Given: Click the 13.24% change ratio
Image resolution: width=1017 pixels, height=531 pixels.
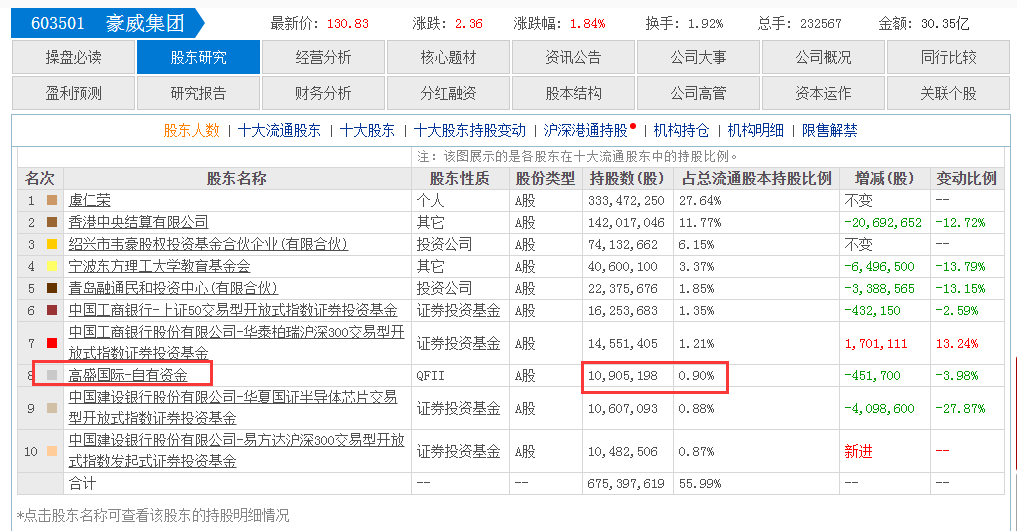Looking at the screenshot, I should [957, 344].
